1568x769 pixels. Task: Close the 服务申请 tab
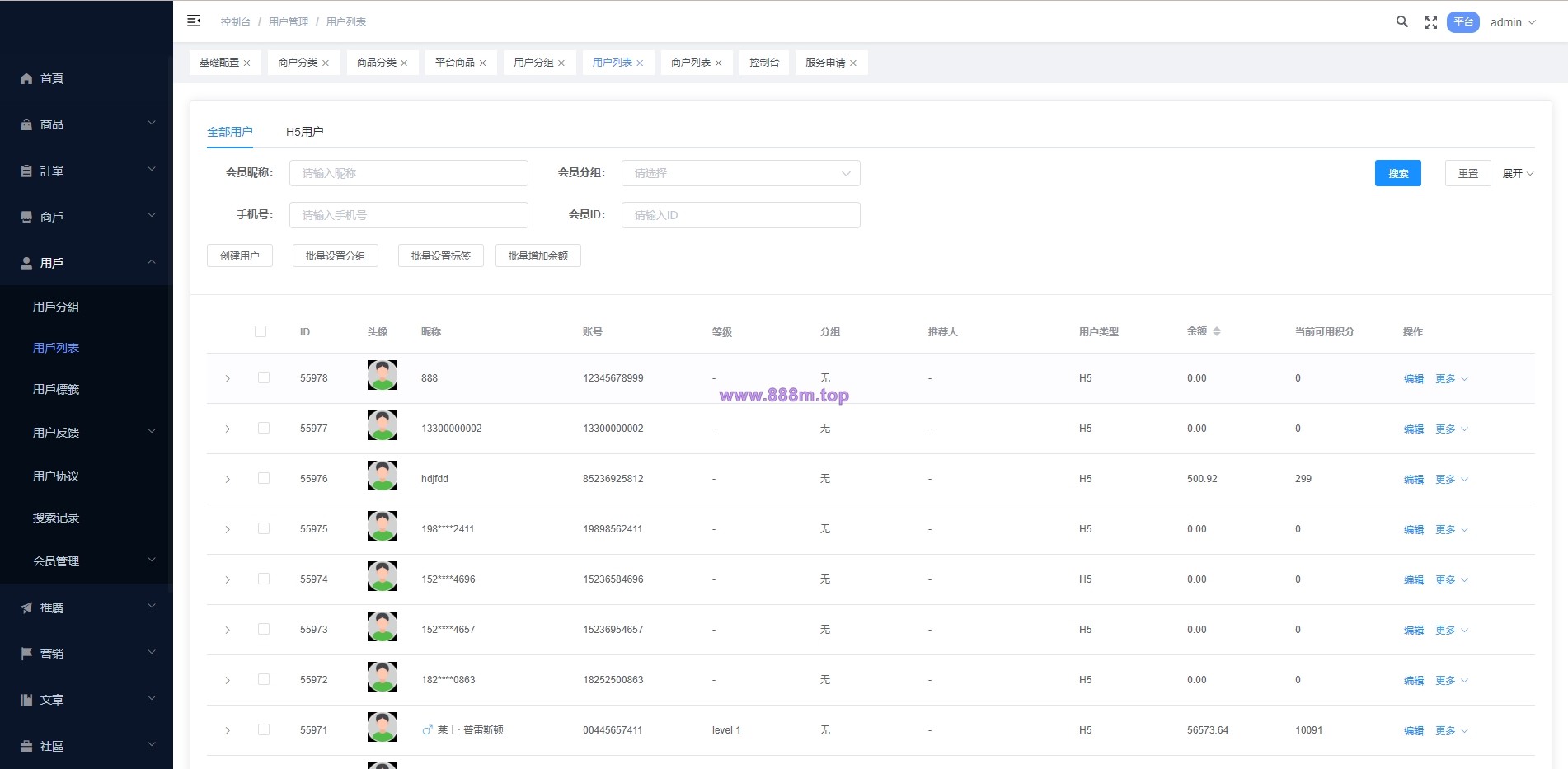coord(853,63)
